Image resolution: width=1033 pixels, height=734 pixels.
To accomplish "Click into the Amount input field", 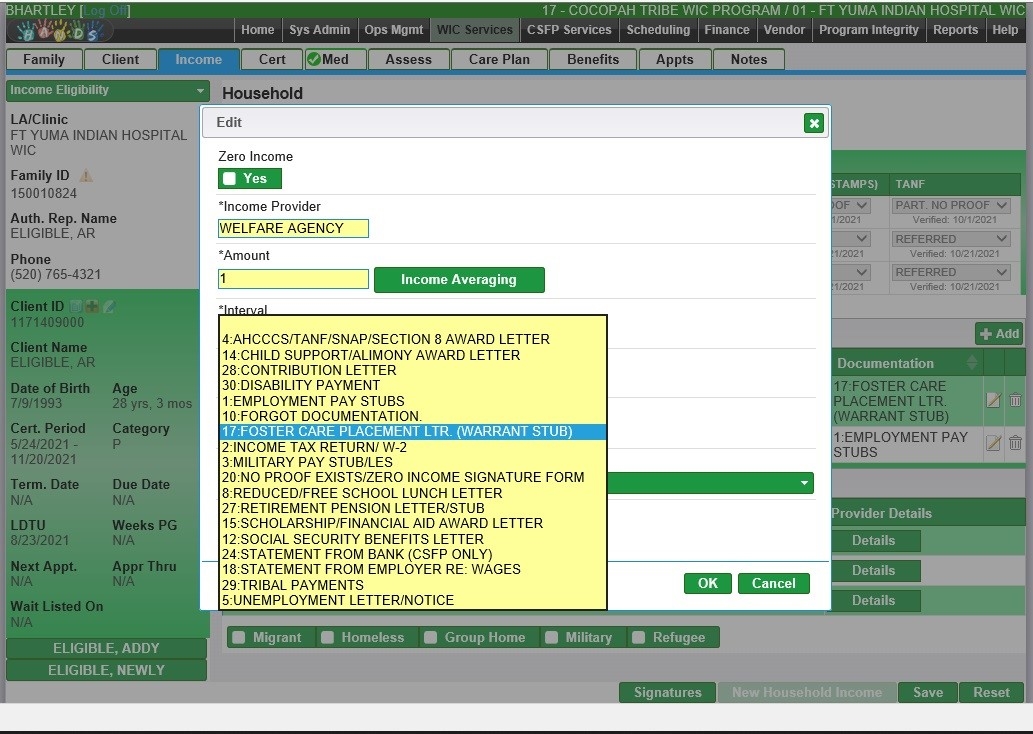I will [293, 280].
